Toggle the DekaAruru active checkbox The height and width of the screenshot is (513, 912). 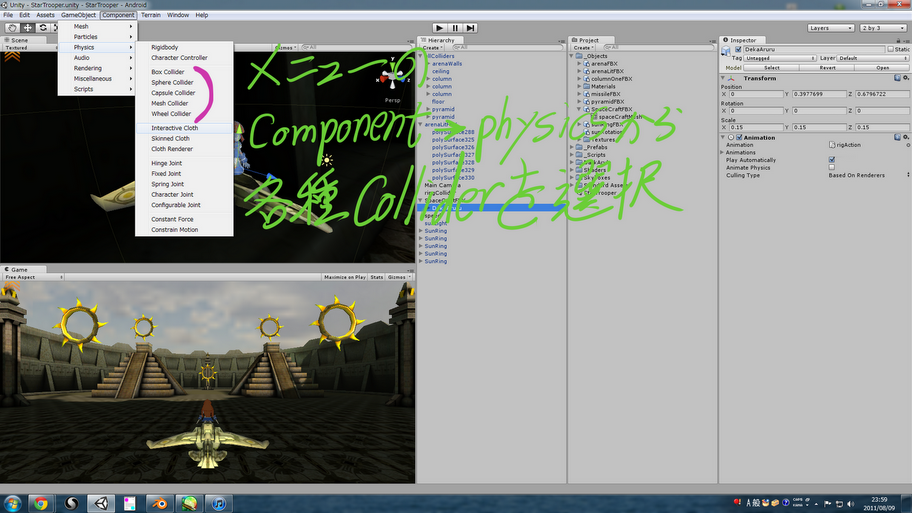pyautogui.click(x=738, y=49)
